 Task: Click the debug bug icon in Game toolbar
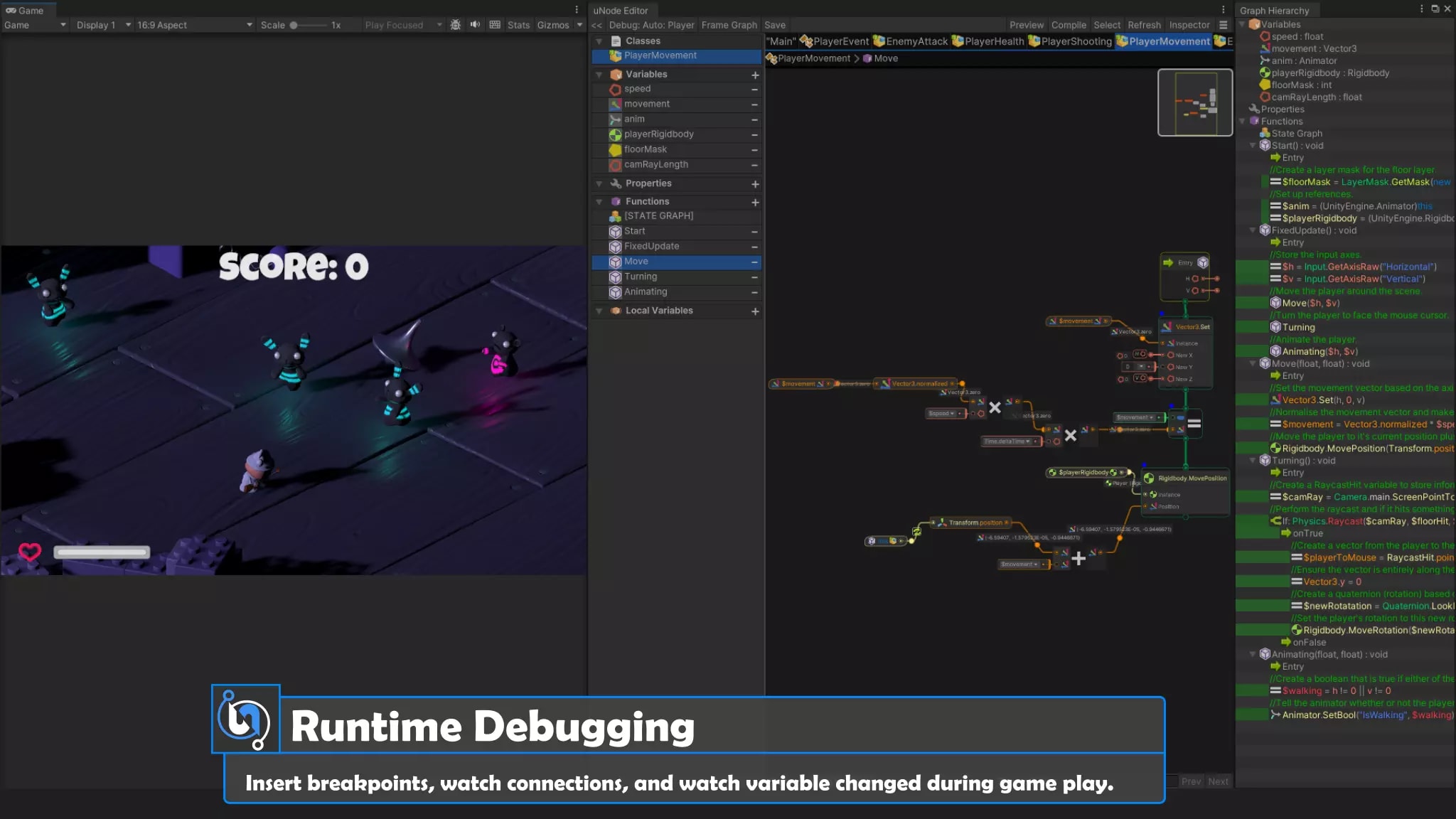coord(456,25)
